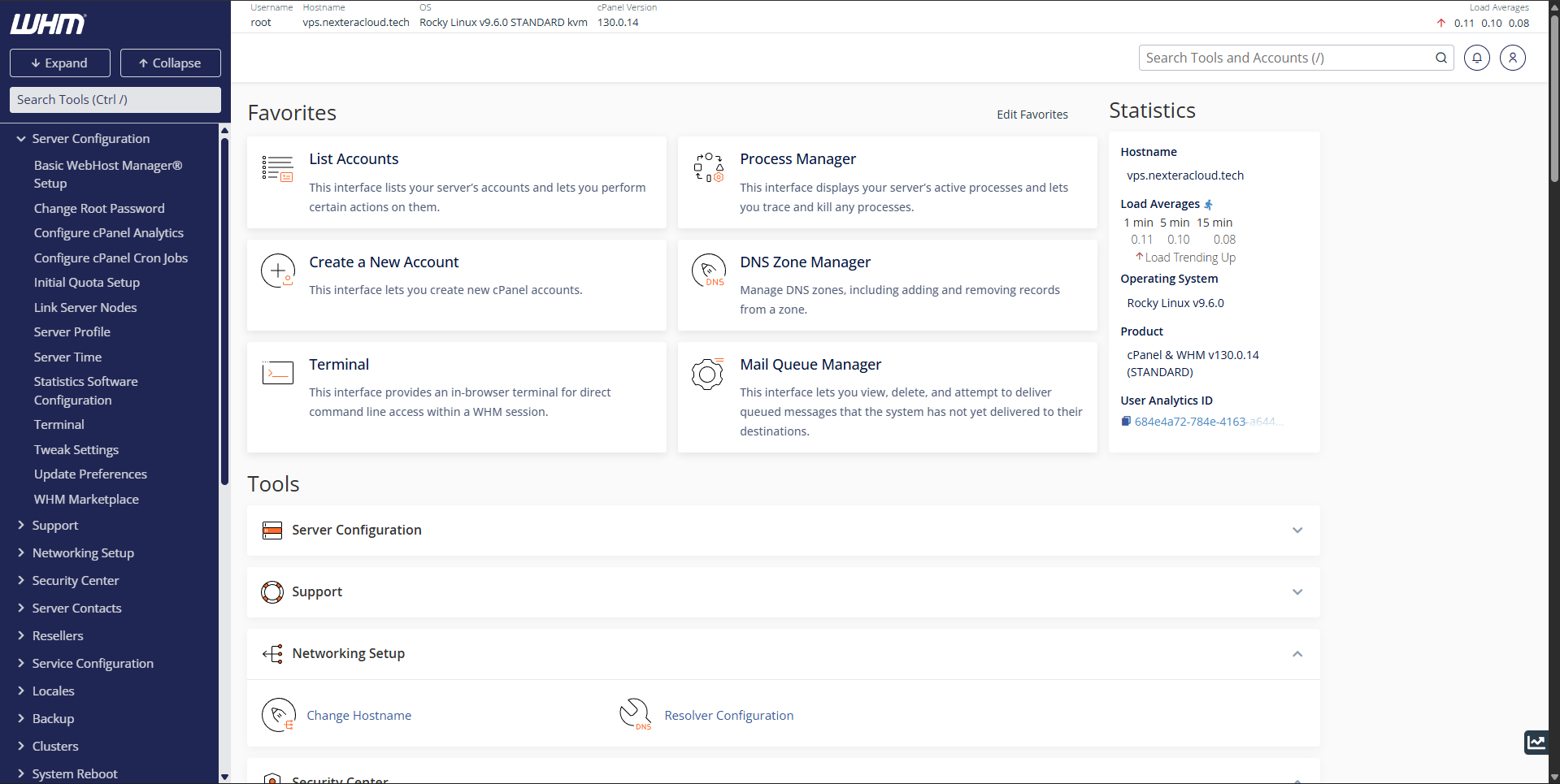The image size is (1560, 784).
Task: Select the Mail Queue Manager icon
Action: [708, 374]
